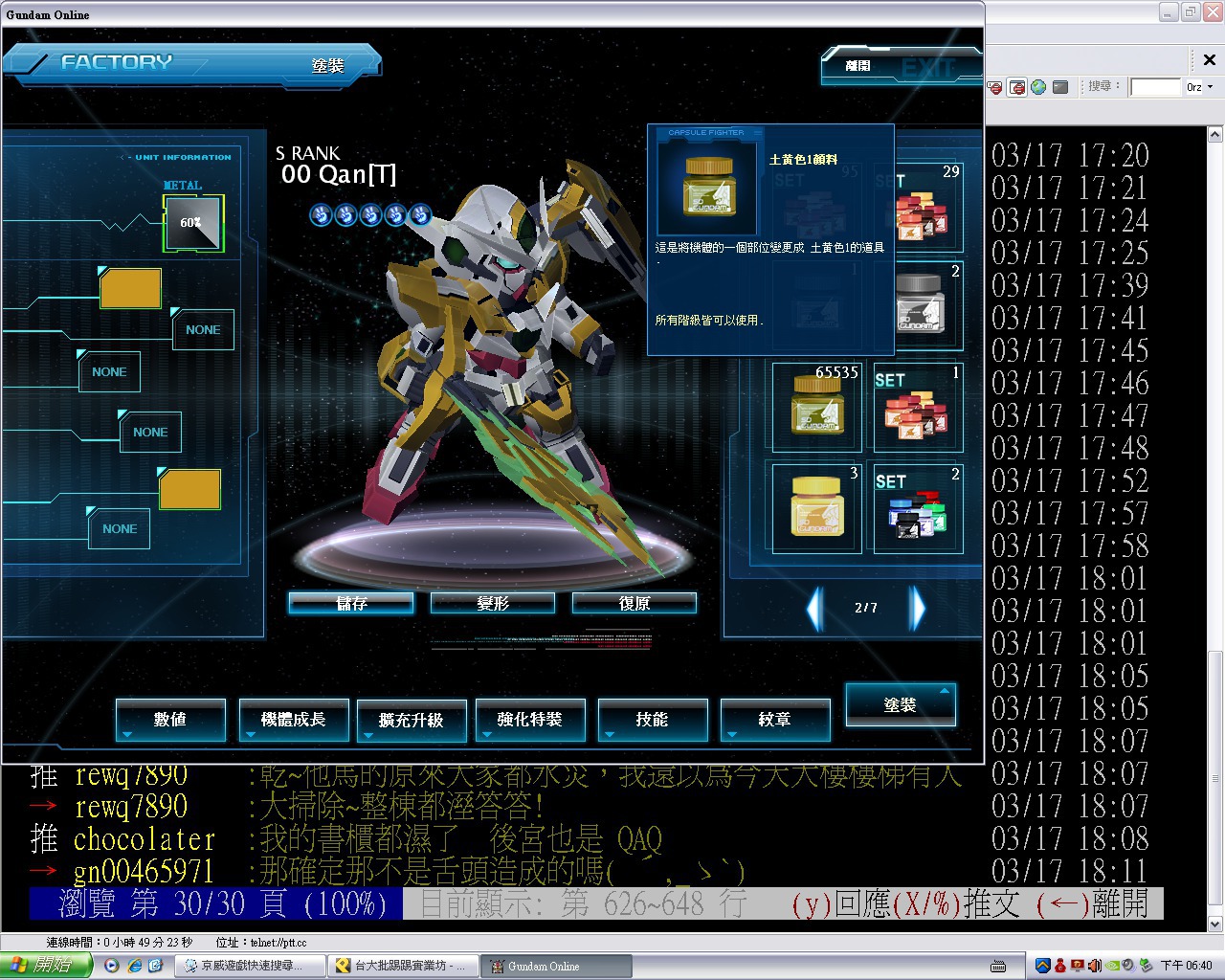Viewport: 1225px width, 980px height.
Task: Switch to the 紋章 emblem tab
Action: point(773,720)
